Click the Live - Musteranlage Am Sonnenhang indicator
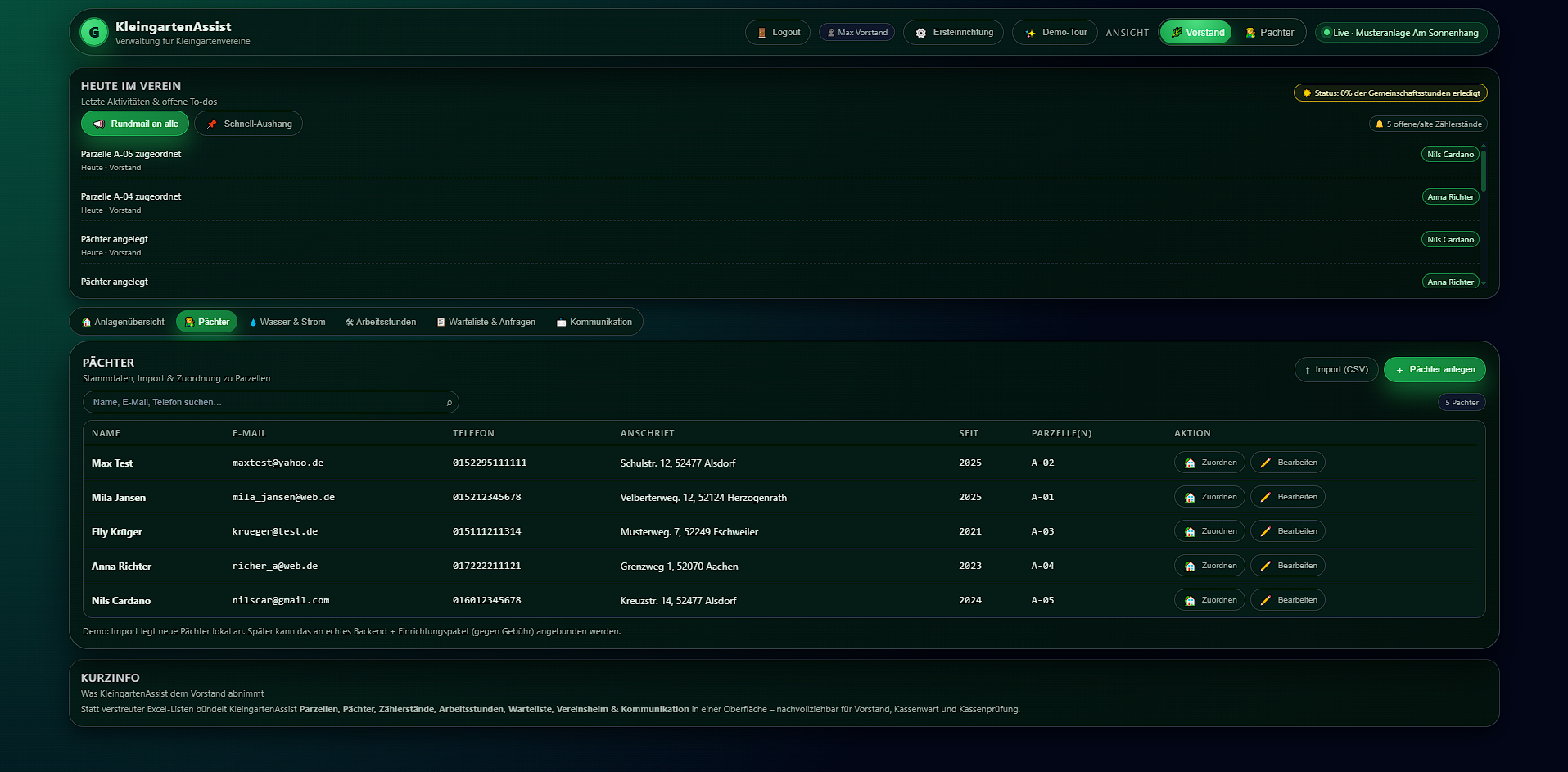 1400,33
